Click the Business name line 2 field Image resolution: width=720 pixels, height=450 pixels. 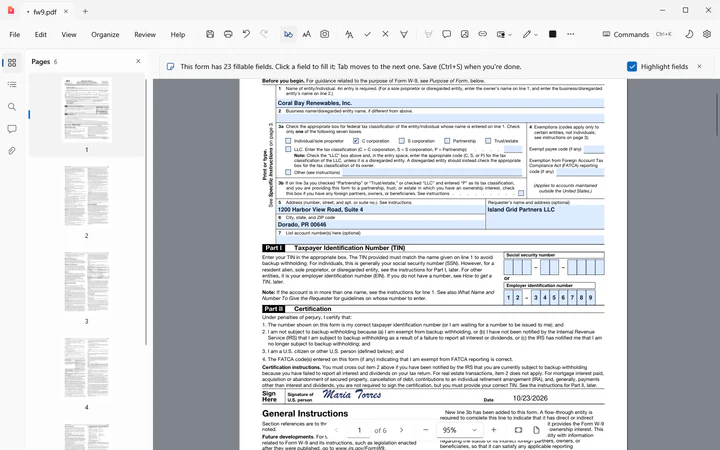click(440, 118)
